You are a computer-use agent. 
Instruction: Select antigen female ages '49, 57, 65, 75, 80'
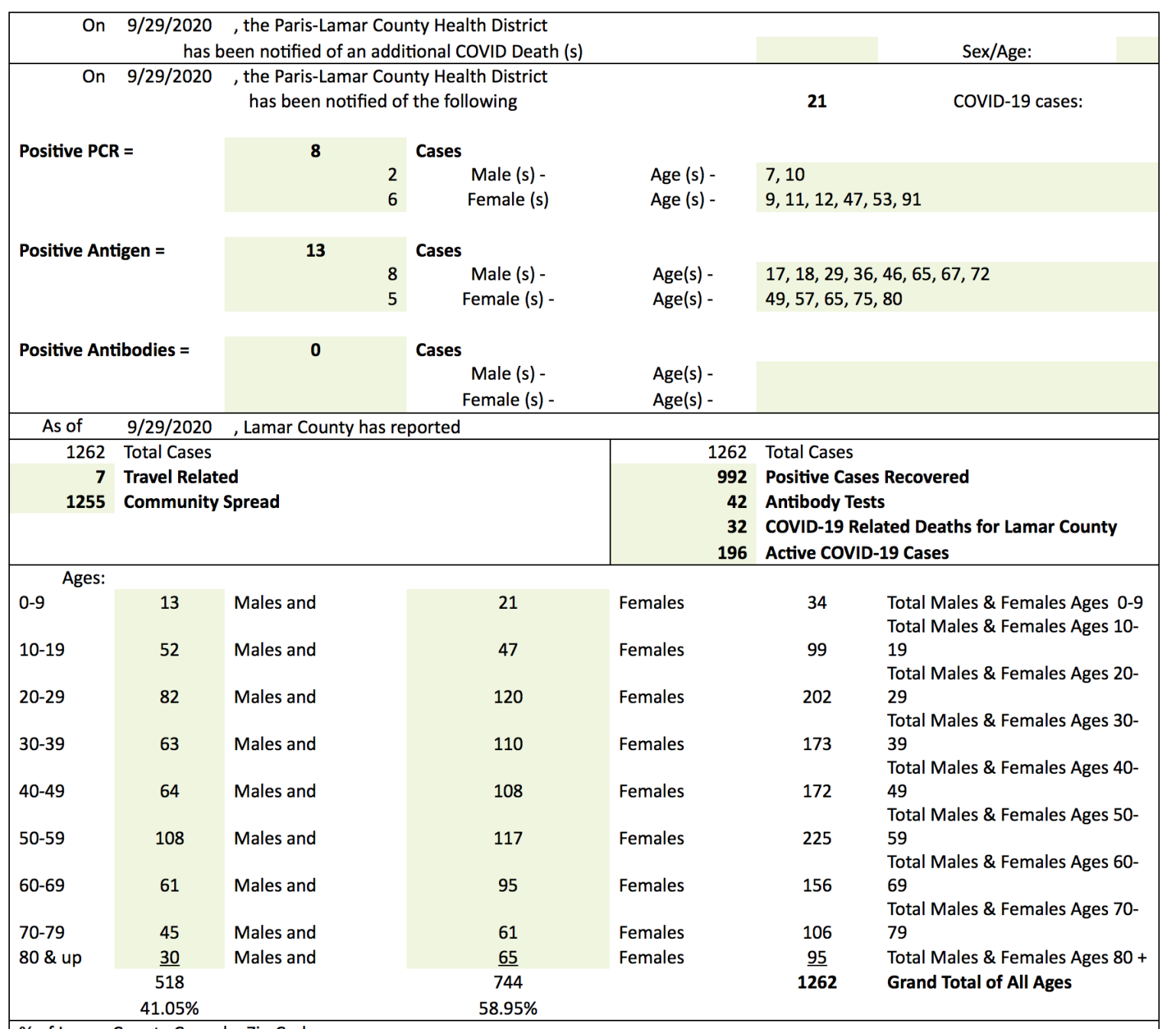(x=957, y=299)
